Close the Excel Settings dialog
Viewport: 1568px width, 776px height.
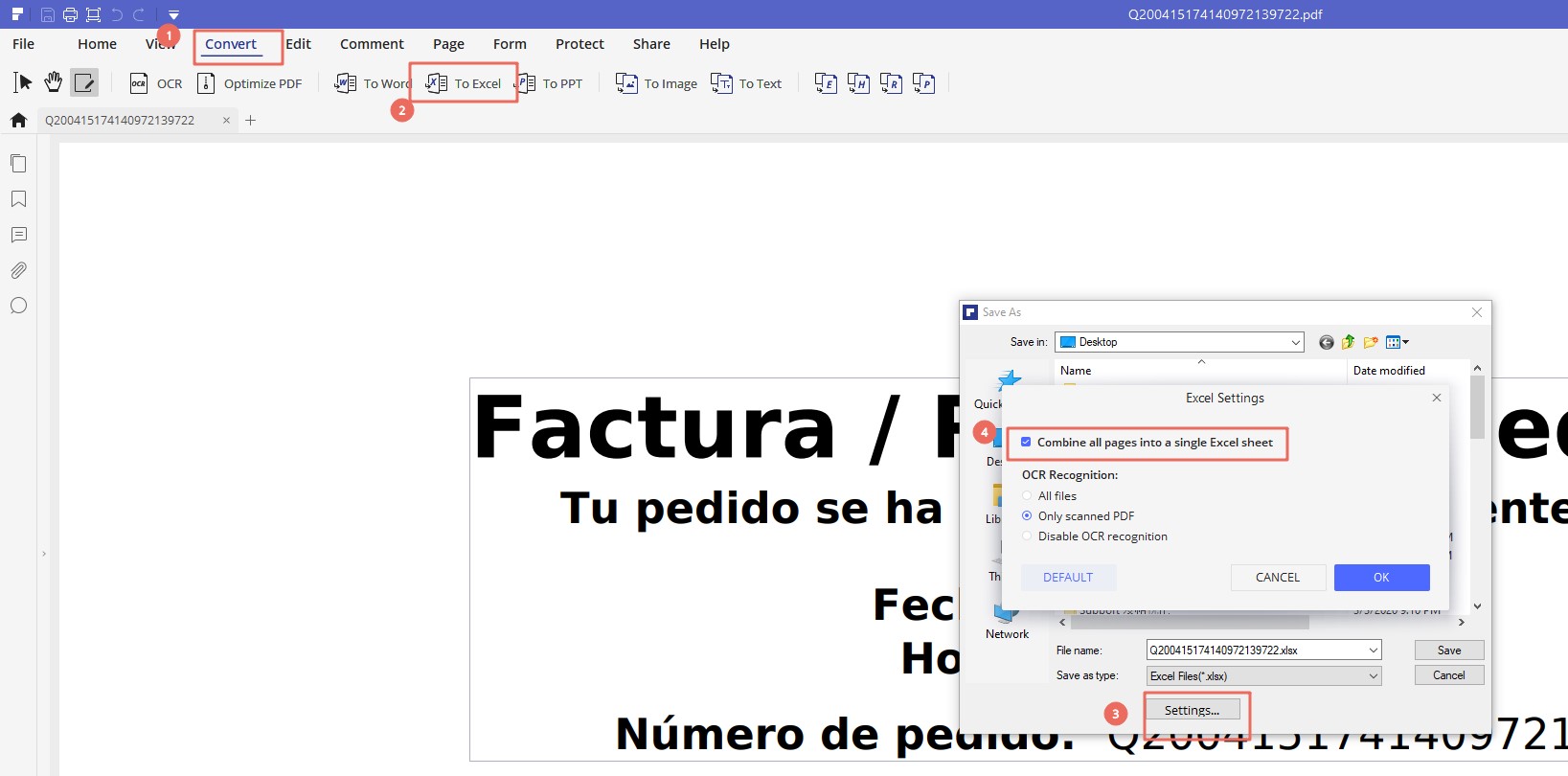(x=1437, y=398)
